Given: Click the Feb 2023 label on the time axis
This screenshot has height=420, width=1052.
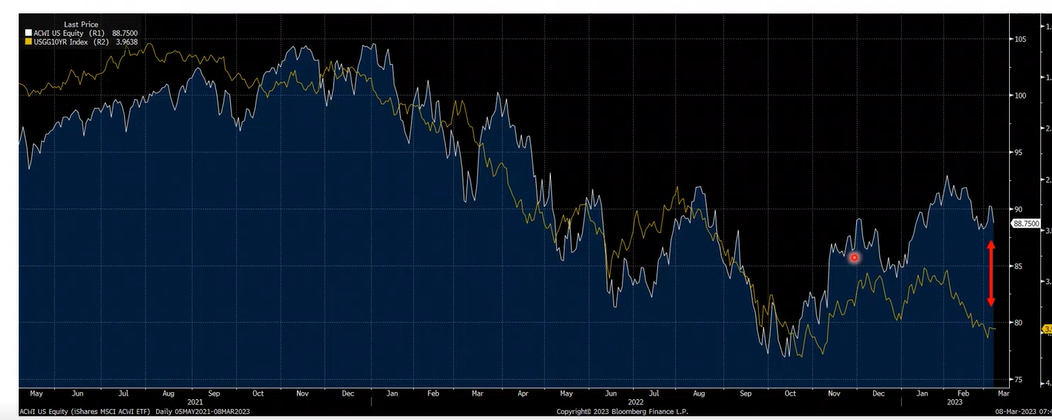Looking at the screenshot, I should (963, 393).
